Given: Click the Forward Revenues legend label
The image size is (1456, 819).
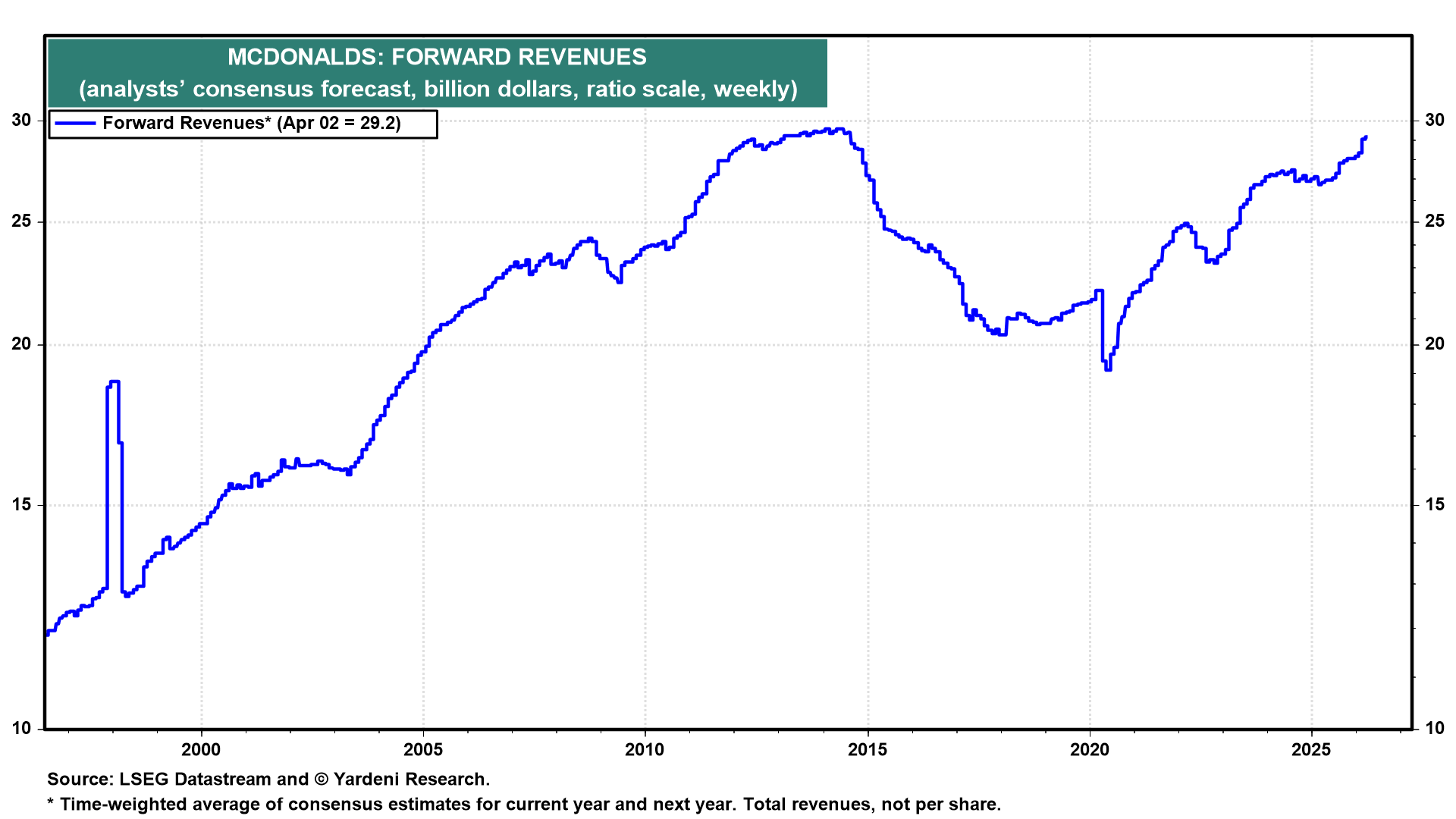Looking at the screenshot, I should (x=251, y=124).
